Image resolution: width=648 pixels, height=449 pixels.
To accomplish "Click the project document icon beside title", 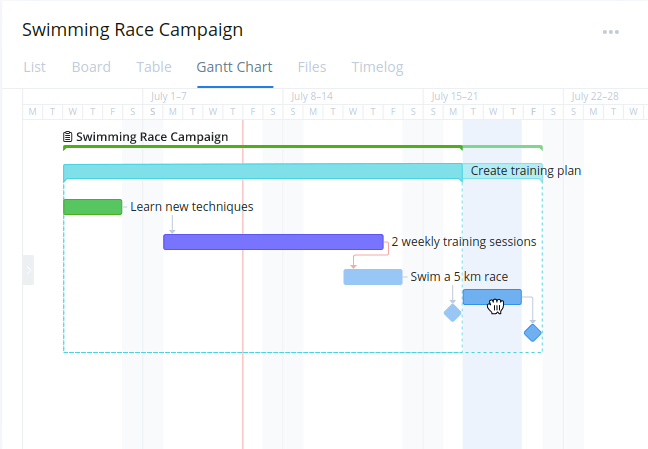I will pyautogui.click(x=68, y=137).
